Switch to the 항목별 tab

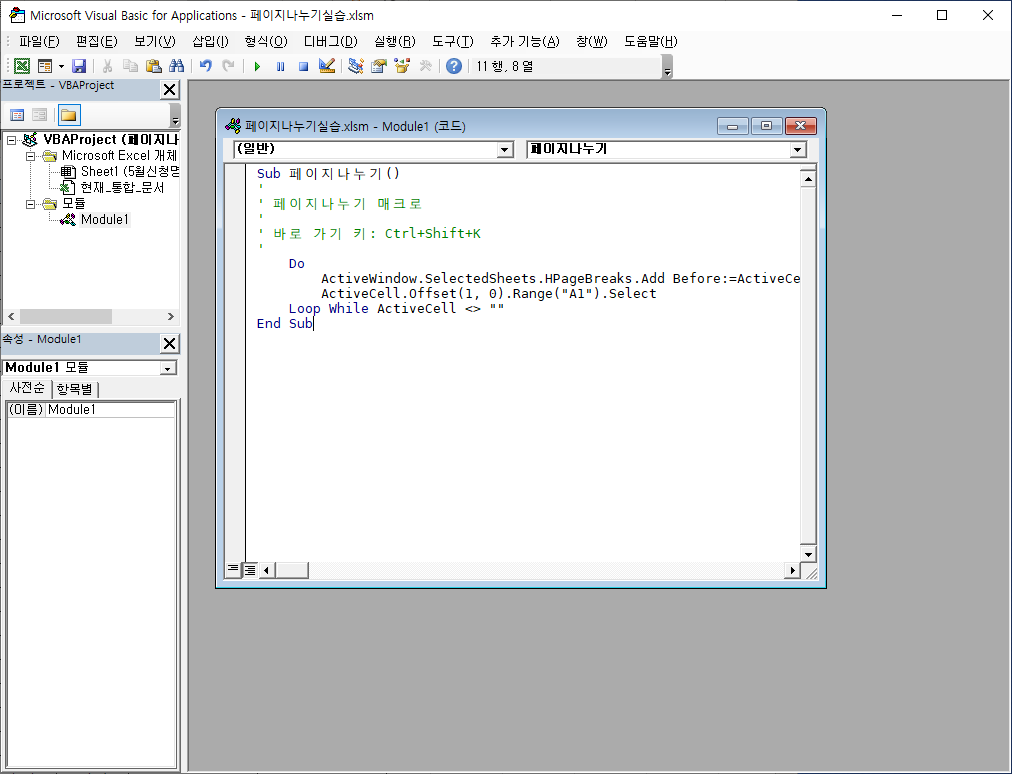(x=75, y=389)
